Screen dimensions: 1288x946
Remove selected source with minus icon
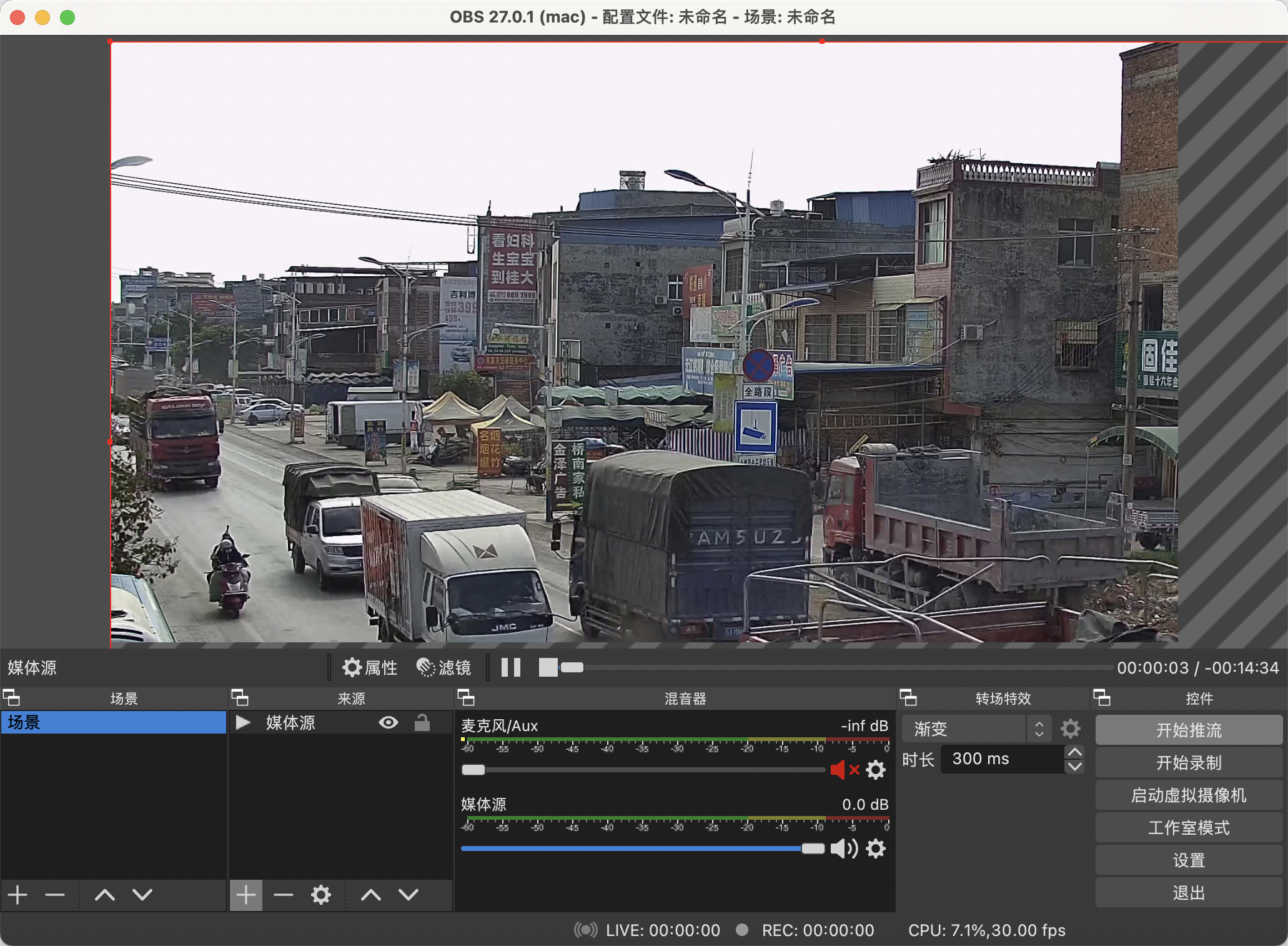[284, 895]
